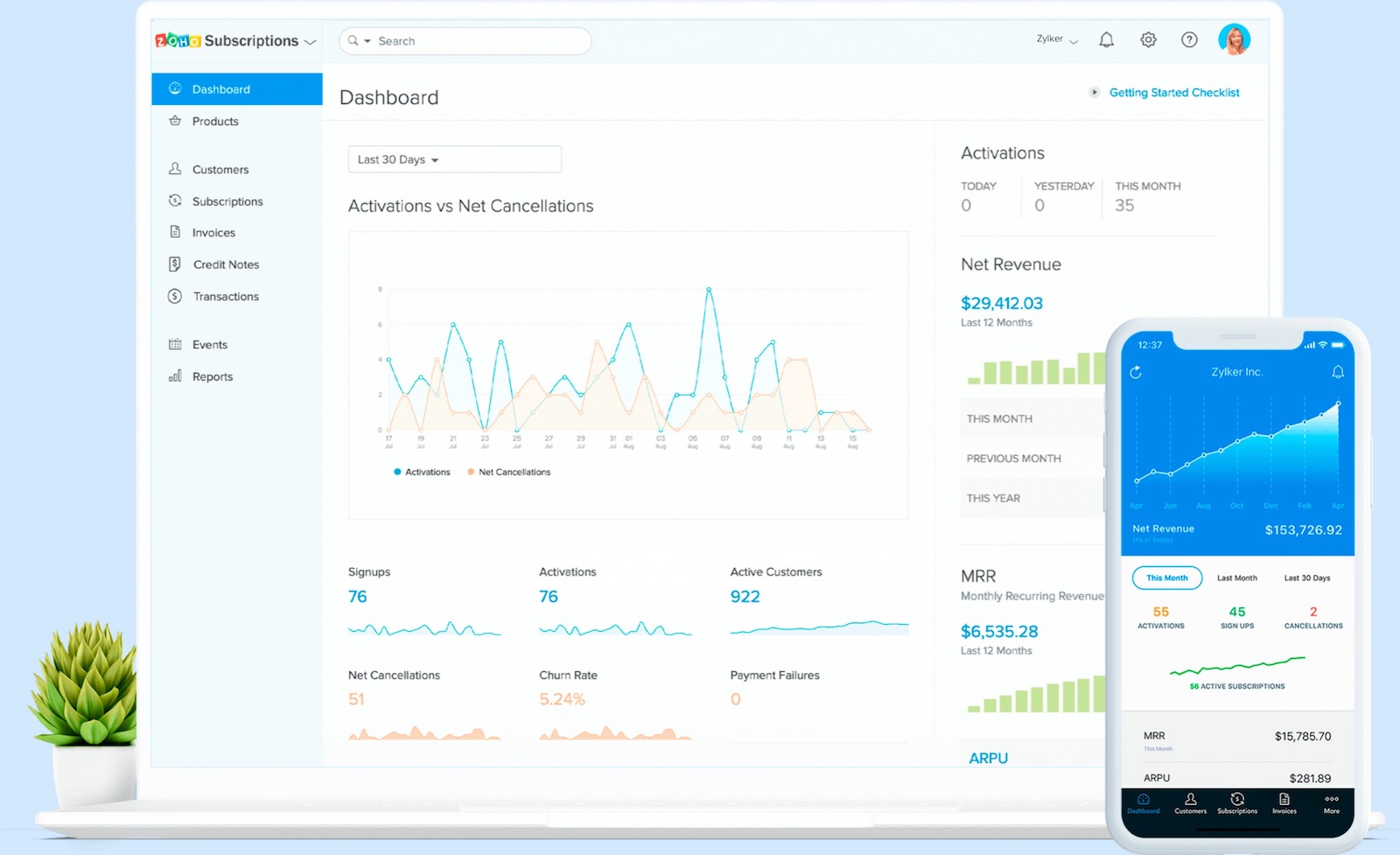
Task: Select PREVIOUS MONTH under Net Revenue
Action: [x=1013, y=458]
